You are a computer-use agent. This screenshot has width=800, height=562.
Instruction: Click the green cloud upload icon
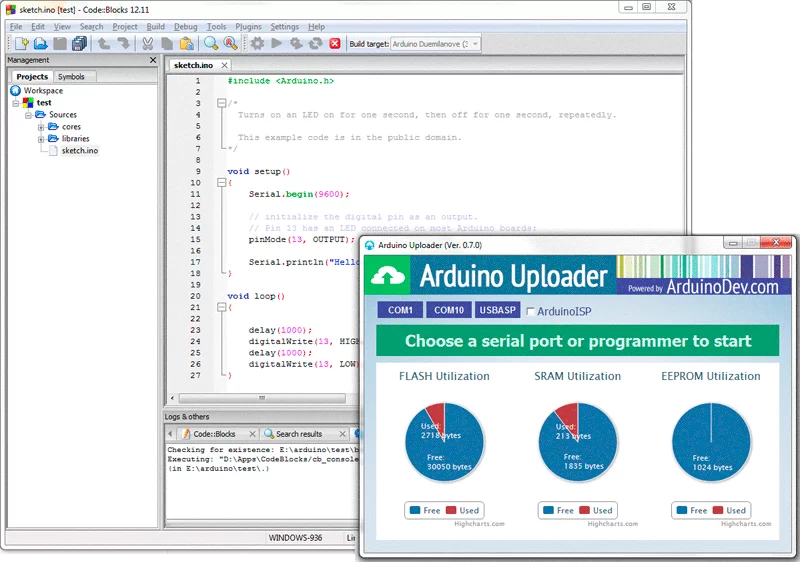tap(388, 276)
